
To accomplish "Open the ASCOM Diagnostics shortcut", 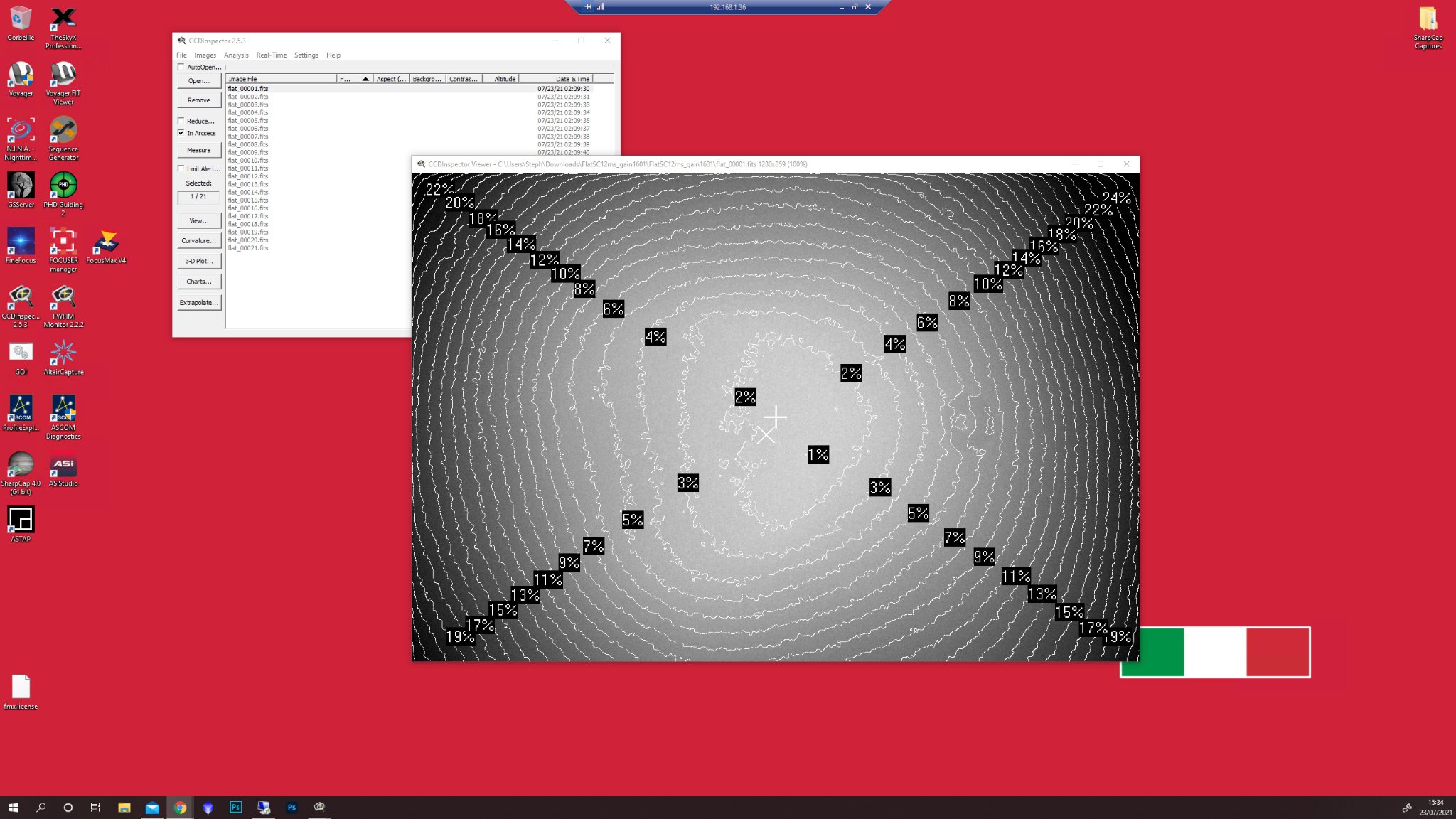I will 63,417.
